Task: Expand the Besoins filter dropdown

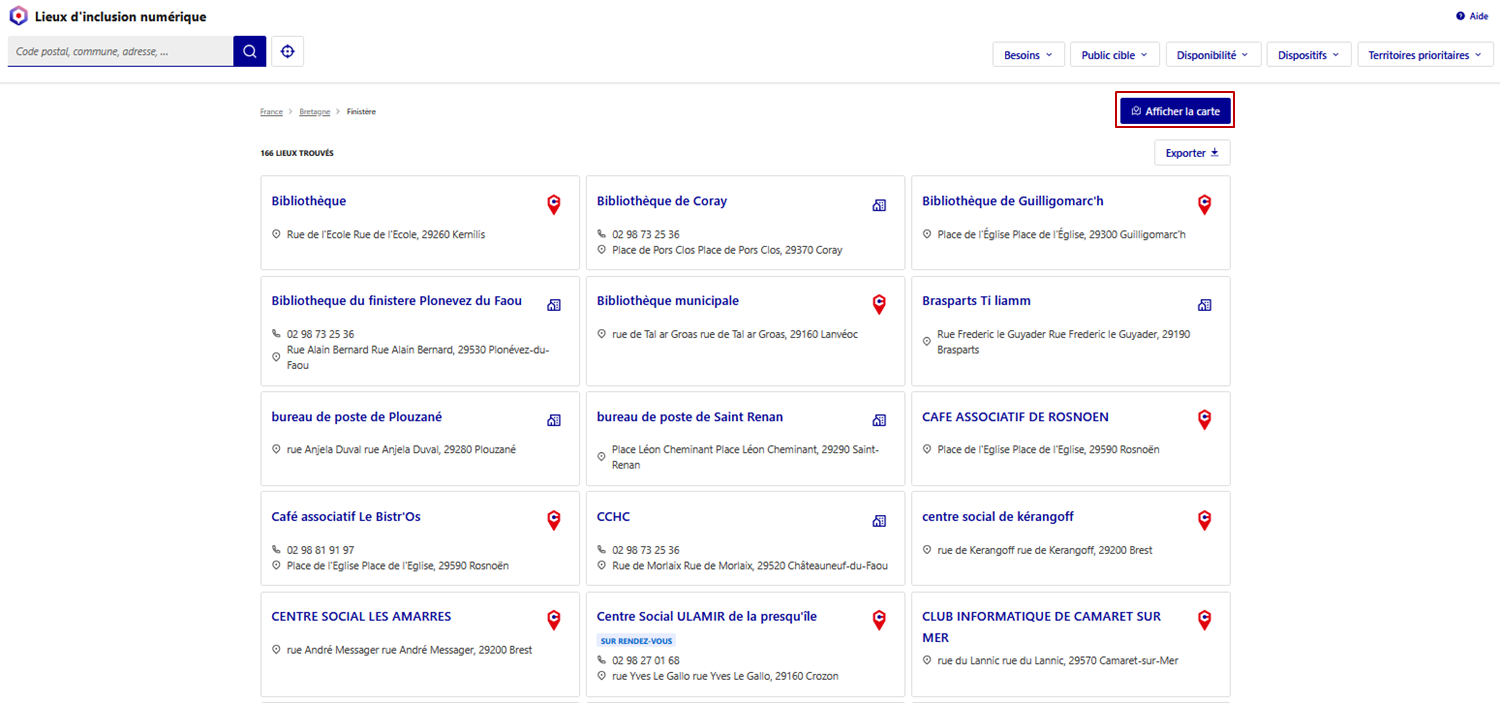Action: (1028, 55)
